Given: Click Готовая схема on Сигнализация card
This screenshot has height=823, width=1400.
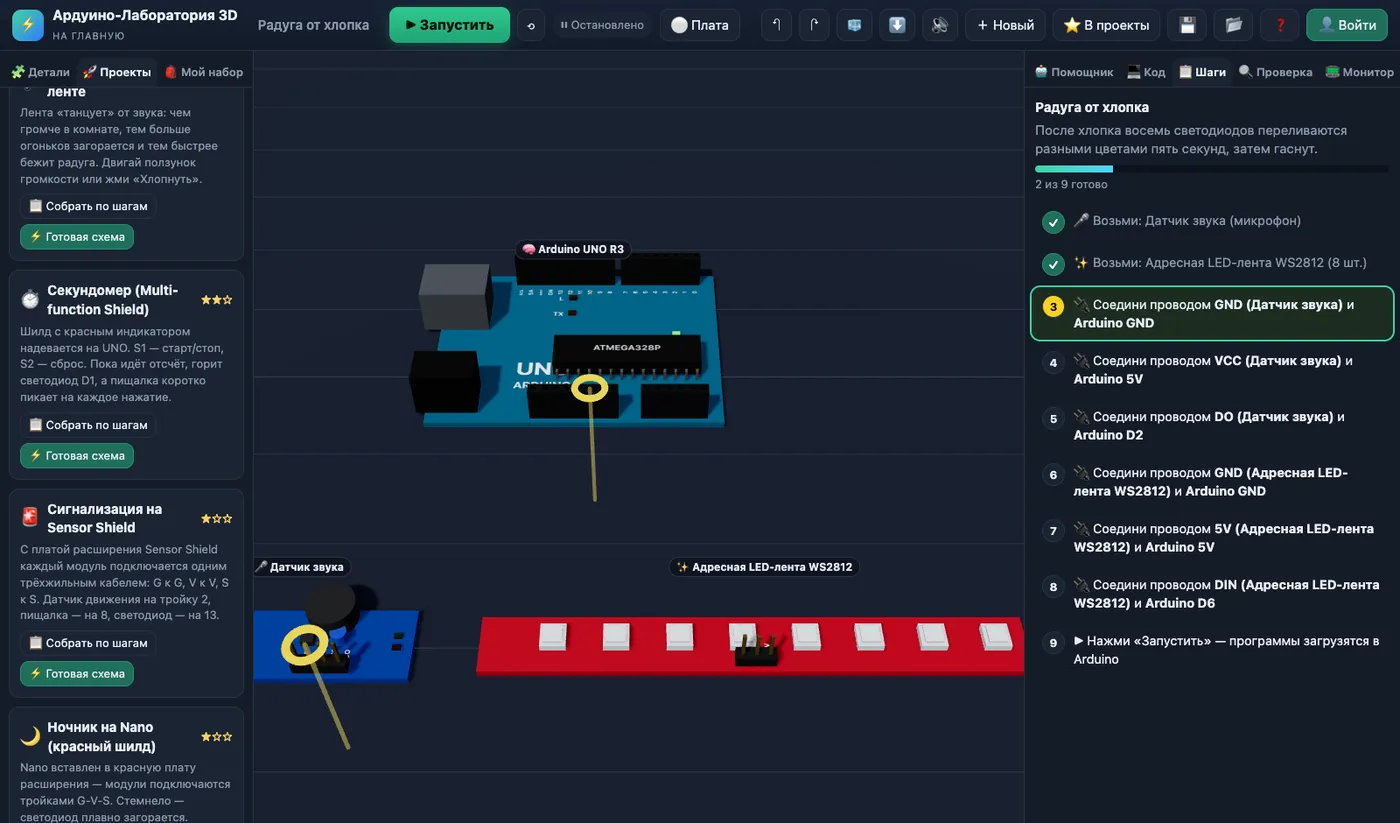Looking at the screenshot, I should [x=77, y=674].
